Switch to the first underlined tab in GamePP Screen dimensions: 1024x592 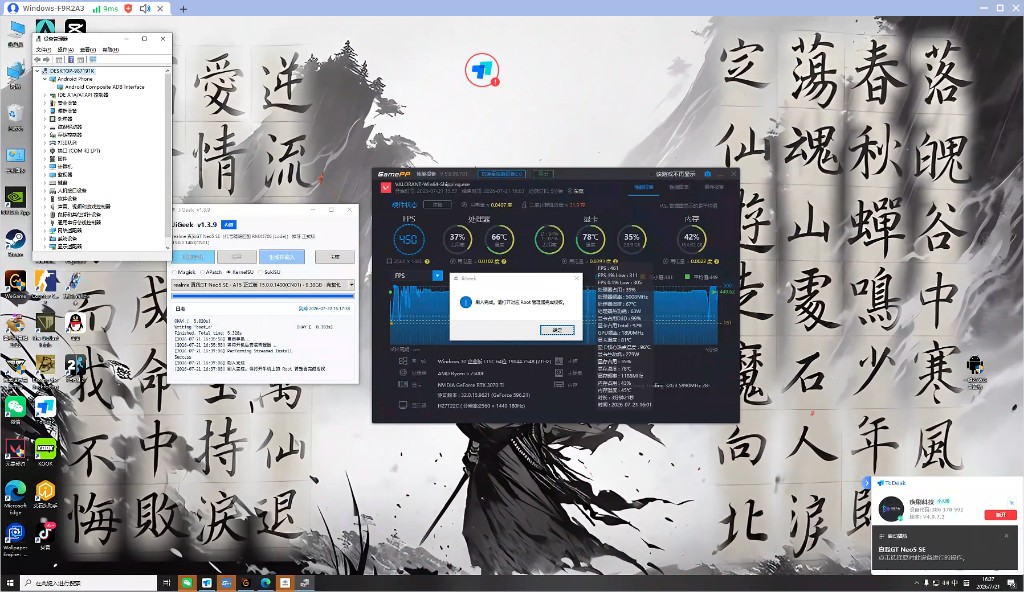coord(643,187)
